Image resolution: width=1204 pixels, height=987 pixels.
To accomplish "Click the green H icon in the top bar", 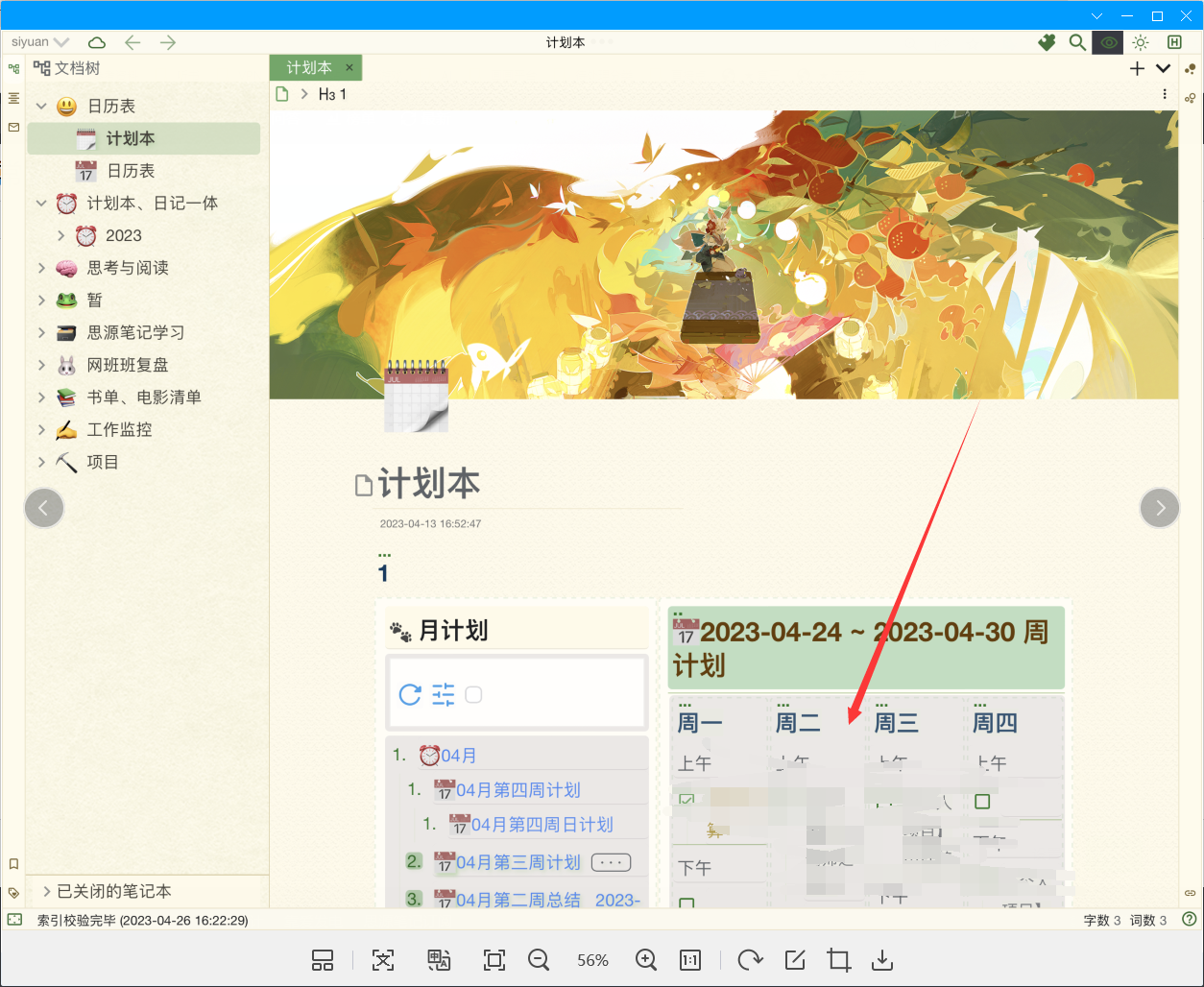I will (x=1174, y=42).
